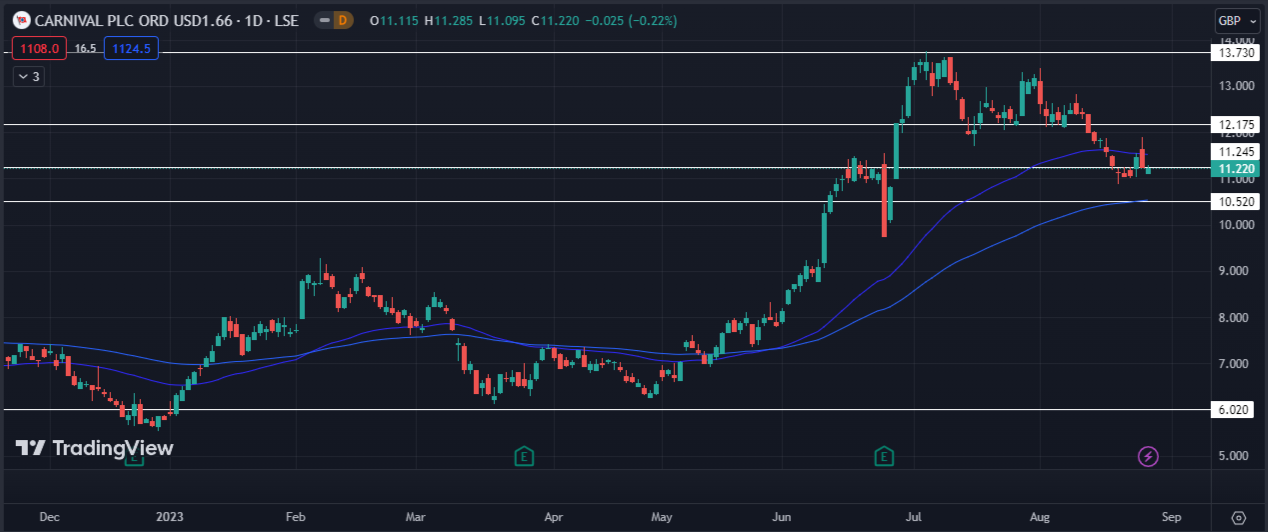Viewport: 1268px width, 532px height.
Task: Click the Low value L11.095
Action: (x=502, y=21)
